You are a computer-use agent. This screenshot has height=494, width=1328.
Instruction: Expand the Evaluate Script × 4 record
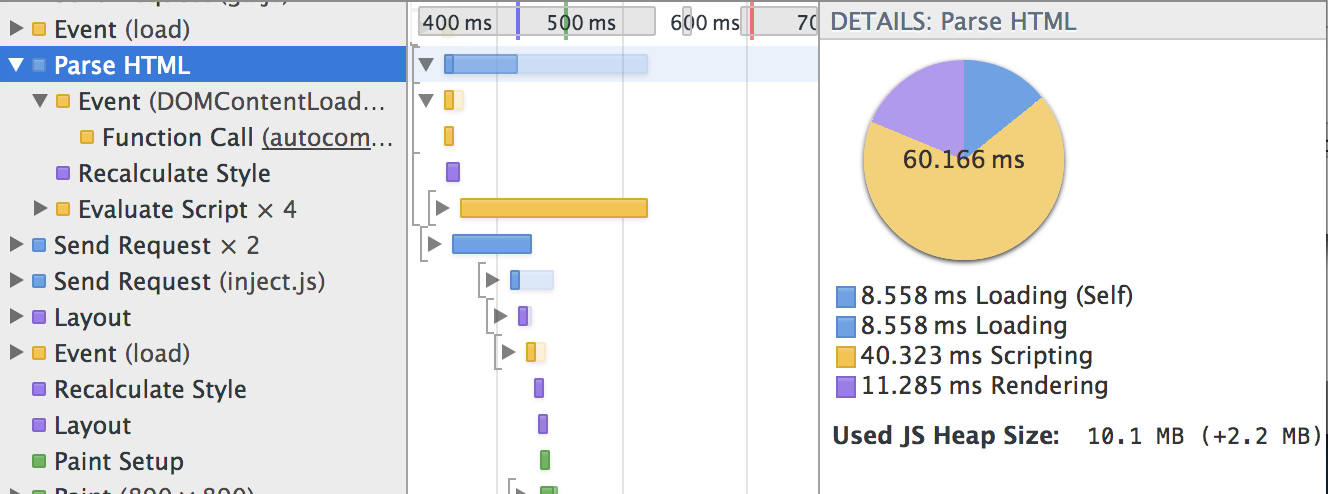[40, 209]
